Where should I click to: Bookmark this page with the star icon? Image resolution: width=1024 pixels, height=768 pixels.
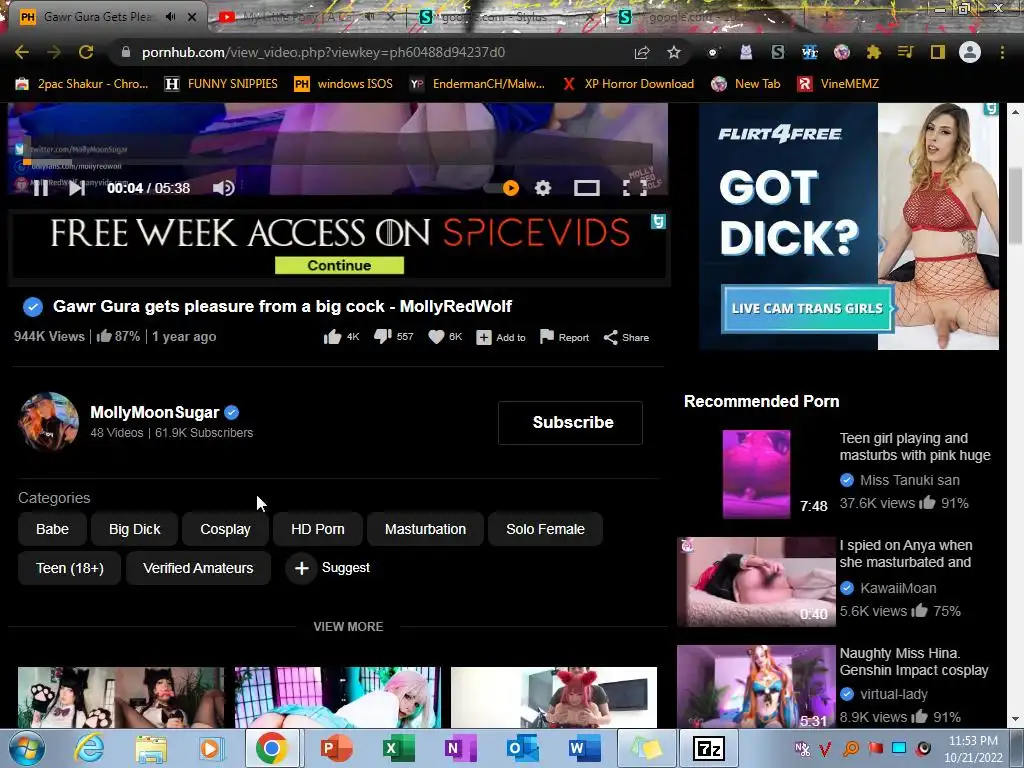click(674, 52)
